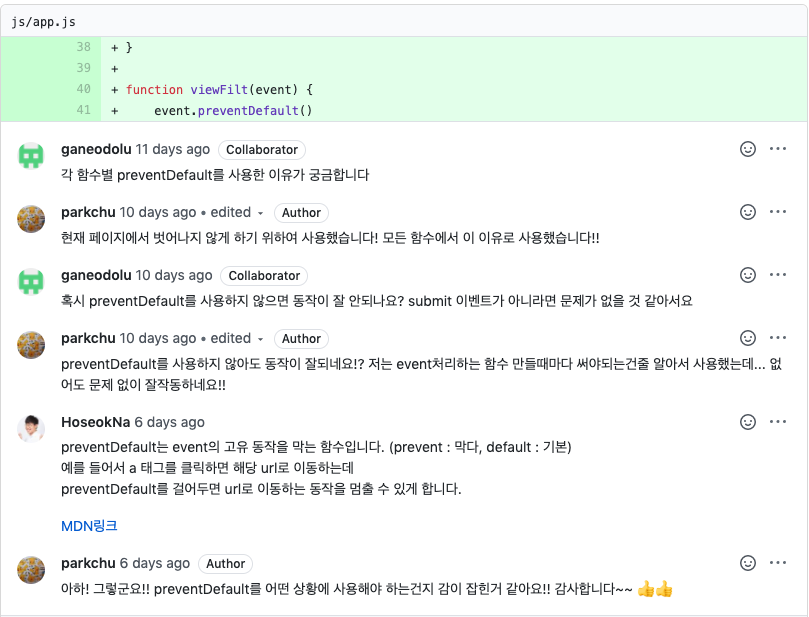Viewport: 809px width, 617px height.
Task: Add emoji reaction to parkchu's first reply
Action: (x=748, y=212)
